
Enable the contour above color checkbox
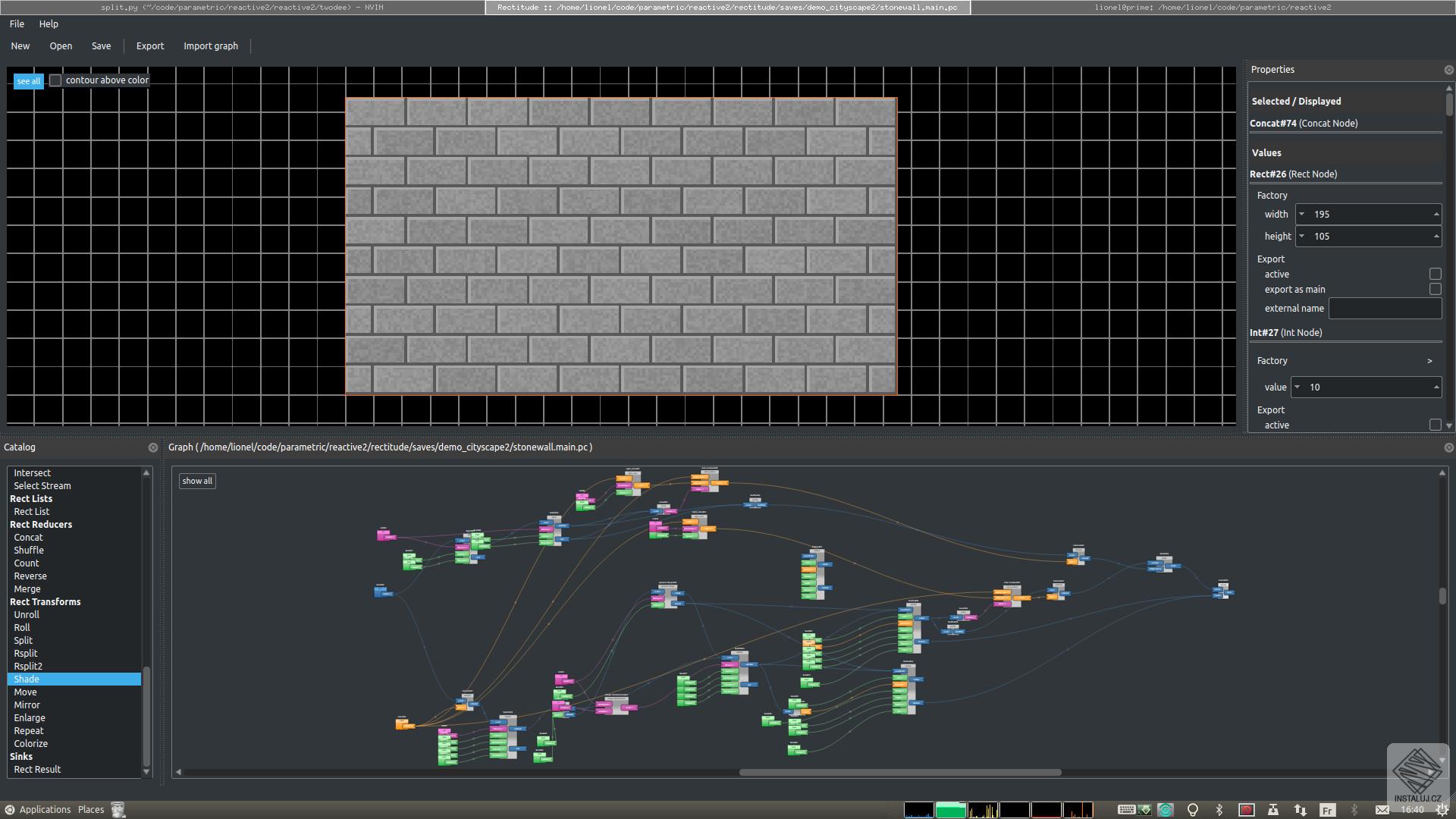[x=55, y=80]
